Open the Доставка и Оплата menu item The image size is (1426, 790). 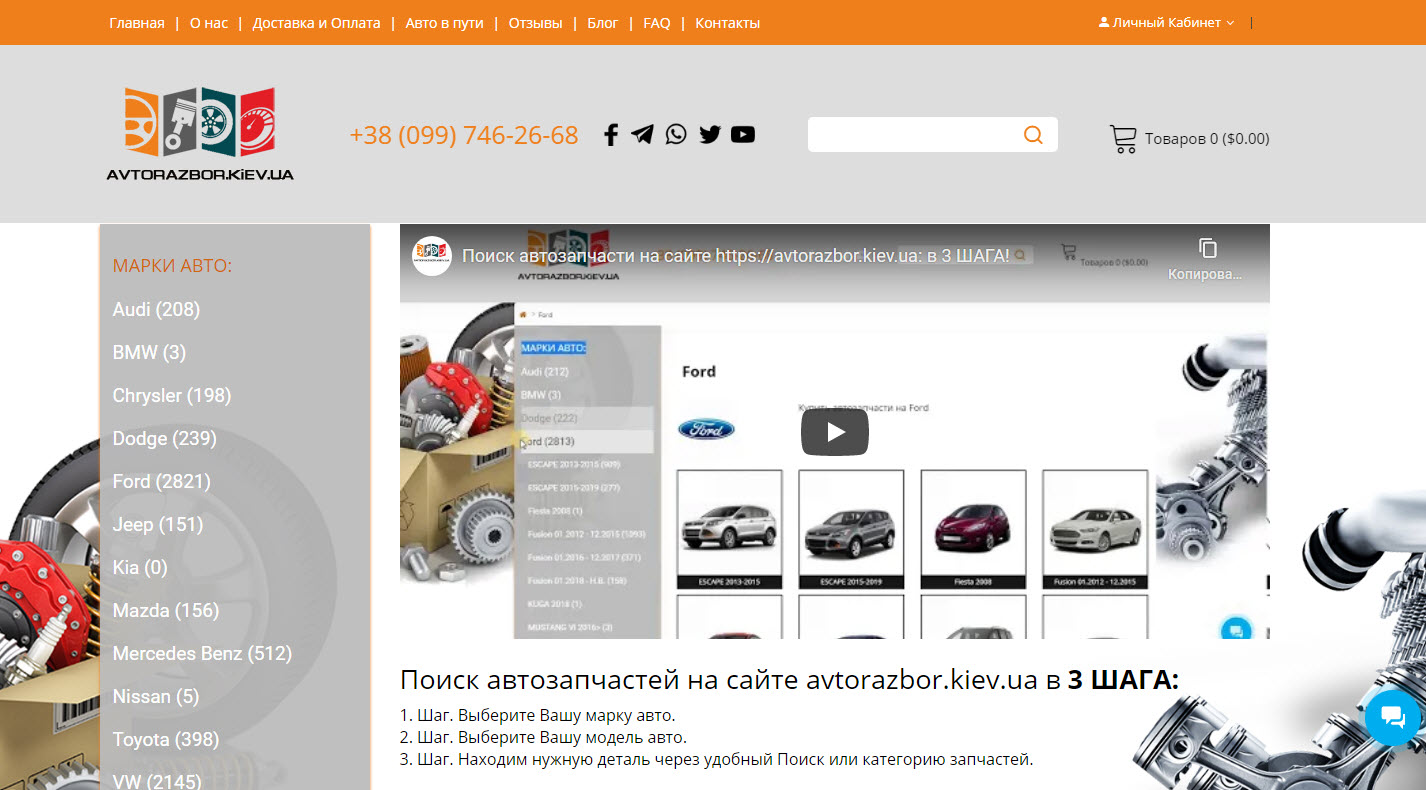coord(316,23)
